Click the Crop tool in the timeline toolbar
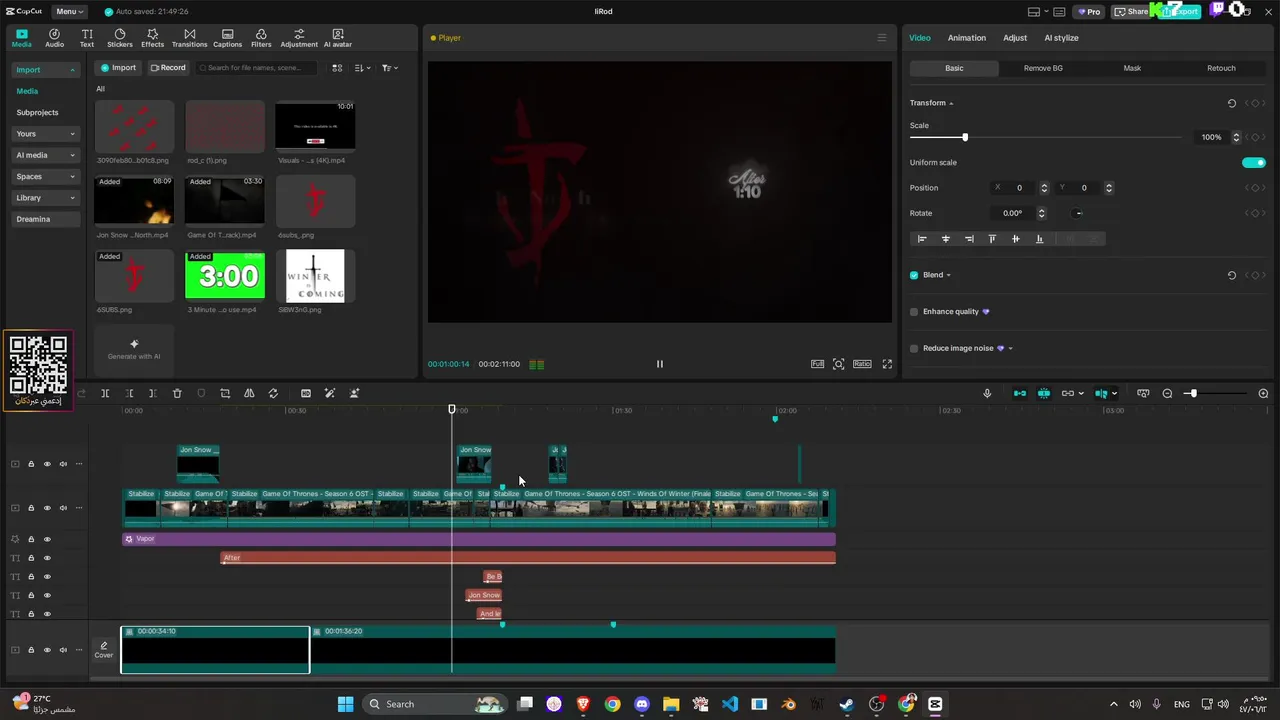This screenshot has height=720, width=1280. click(x=225, y=393)
